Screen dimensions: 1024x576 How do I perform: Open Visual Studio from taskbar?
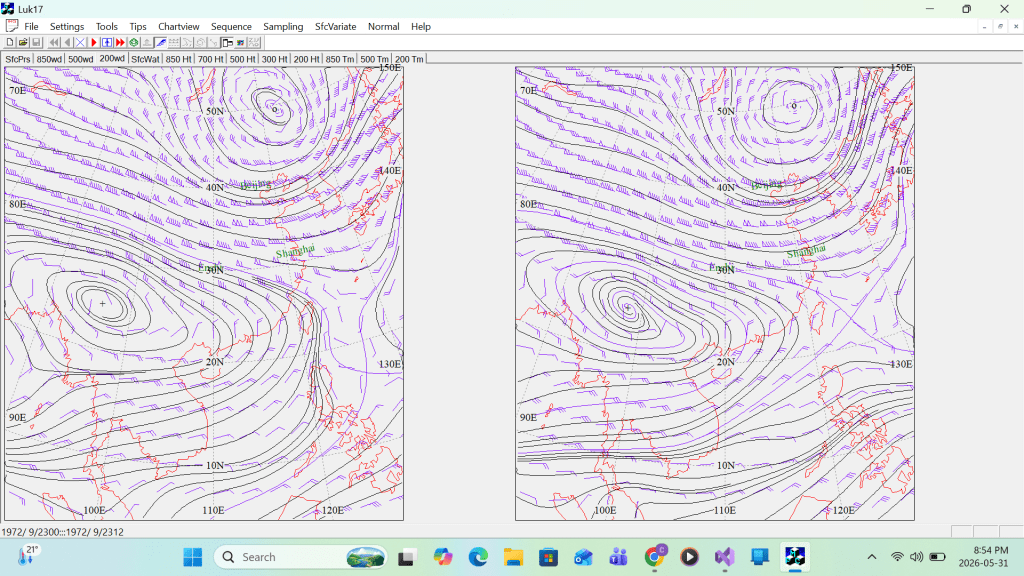tap(724, 557)
